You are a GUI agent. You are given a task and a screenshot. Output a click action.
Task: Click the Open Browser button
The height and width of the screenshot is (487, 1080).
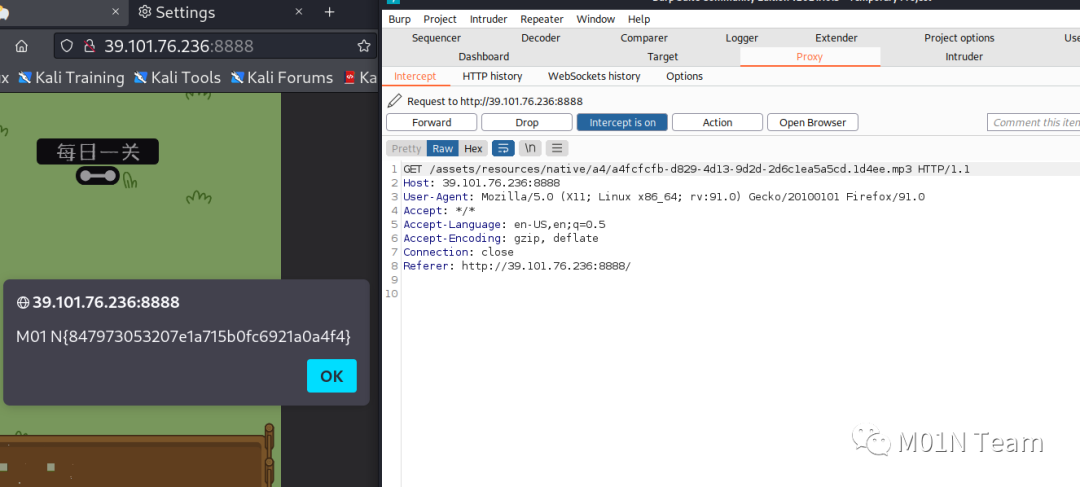coord(813,123)
